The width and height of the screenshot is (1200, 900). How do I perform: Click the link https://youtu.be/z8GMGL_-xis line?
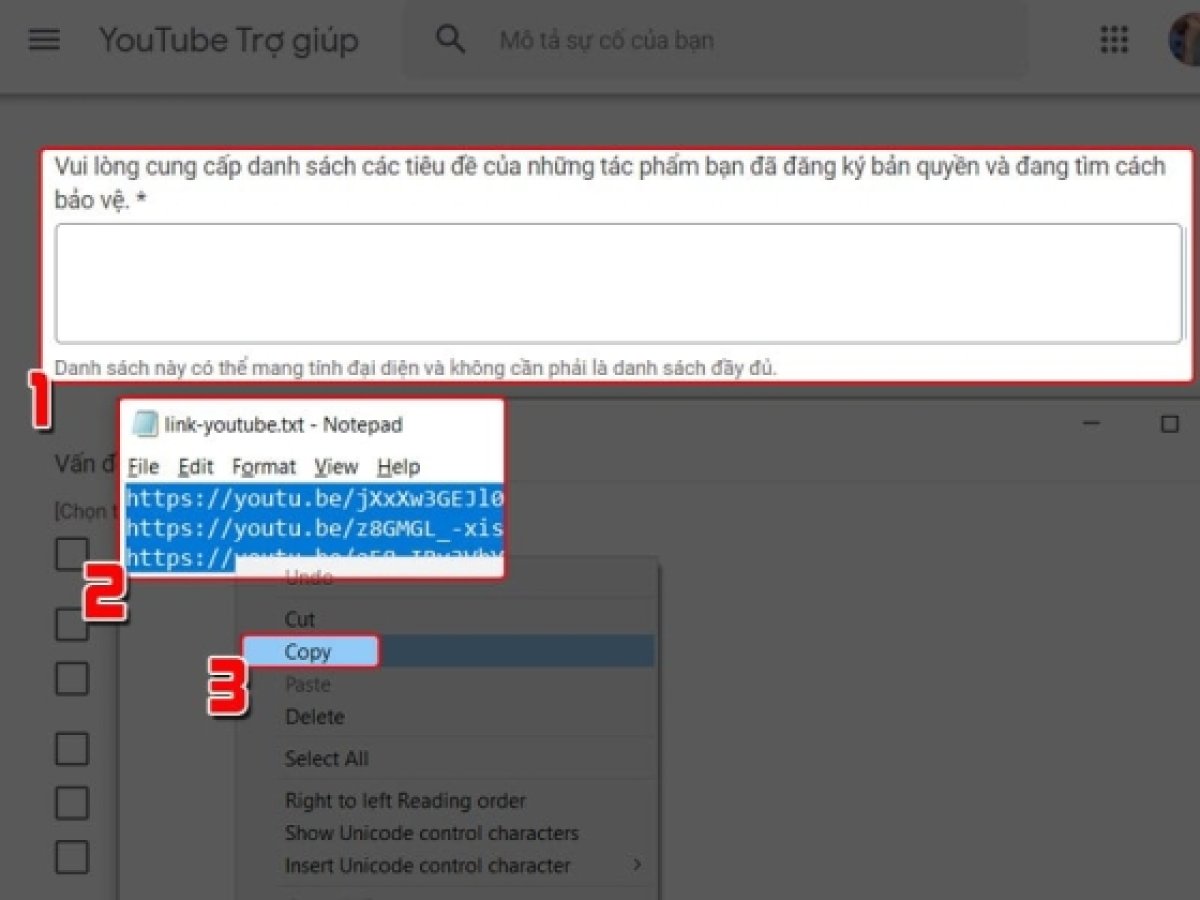coord(314,528)
